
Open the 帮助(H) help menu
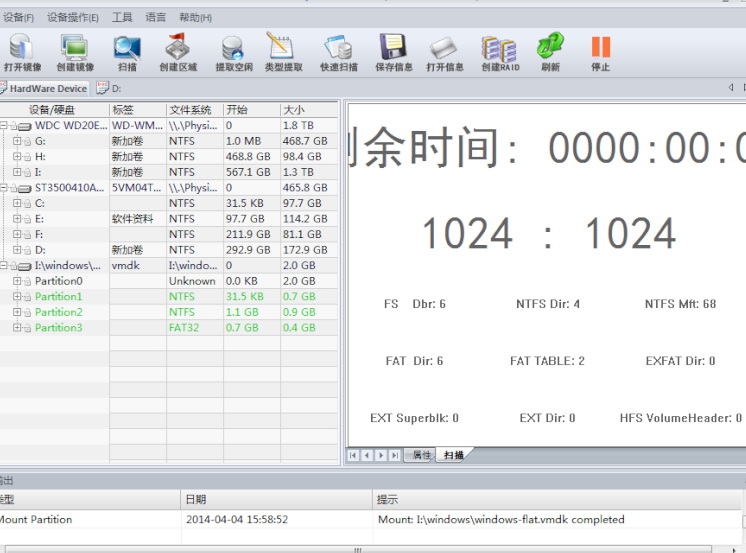195,18
